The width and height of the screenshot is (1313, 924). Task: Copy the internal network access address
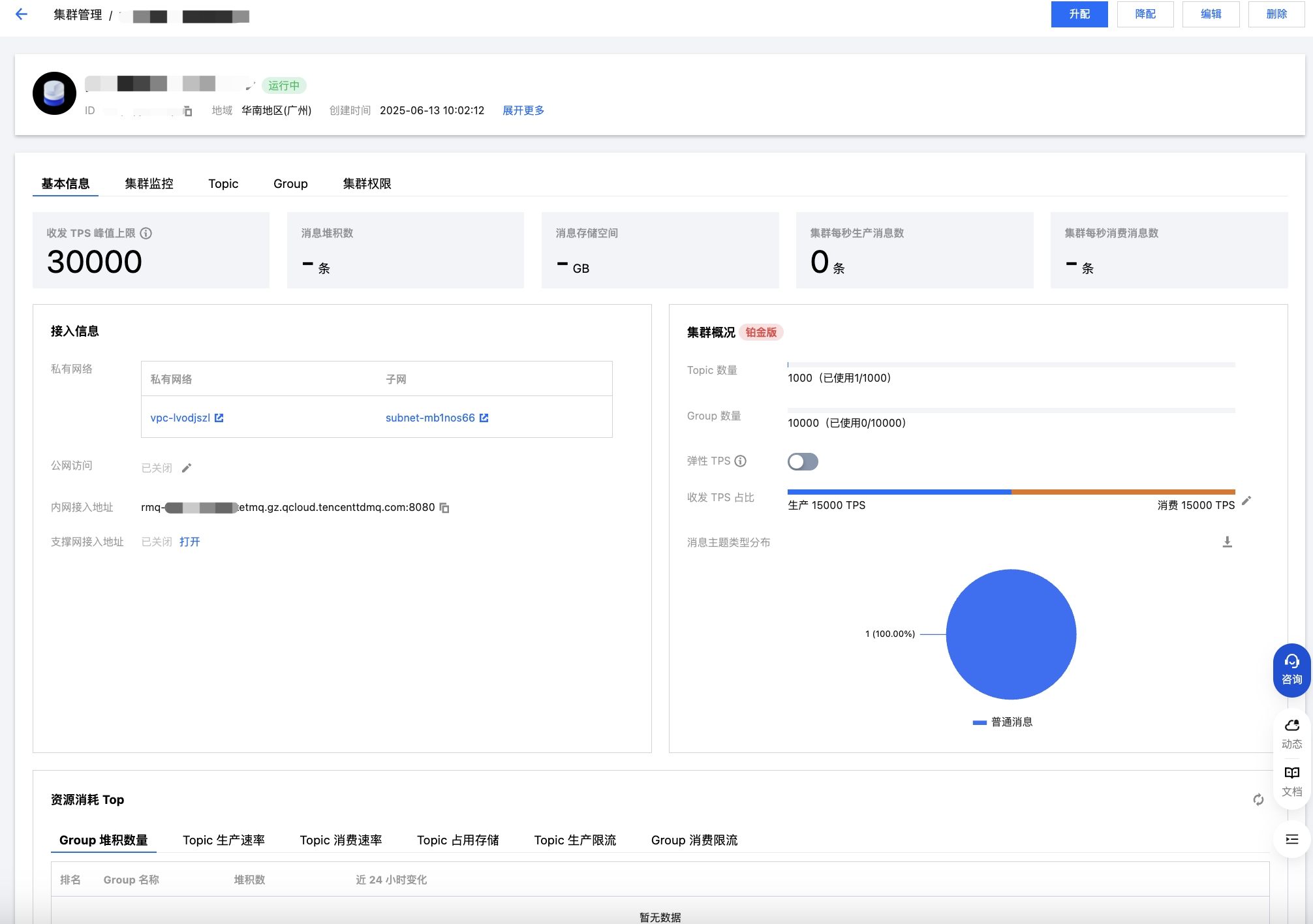click(444, 508)
